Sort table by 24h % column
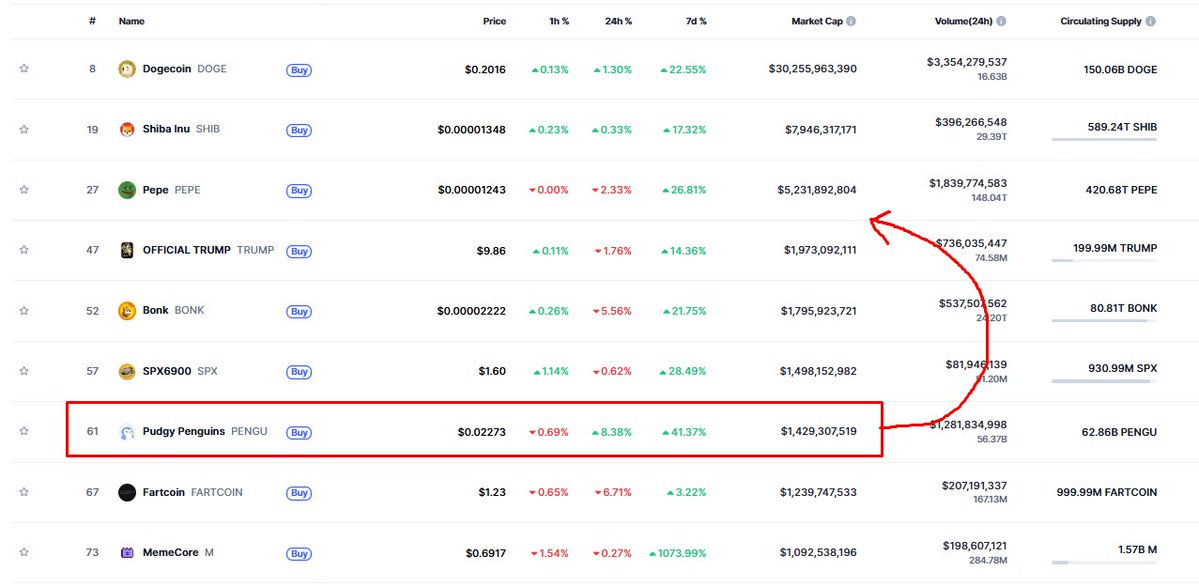Screen dimensions: 1199x587 [x=618, y=21]
